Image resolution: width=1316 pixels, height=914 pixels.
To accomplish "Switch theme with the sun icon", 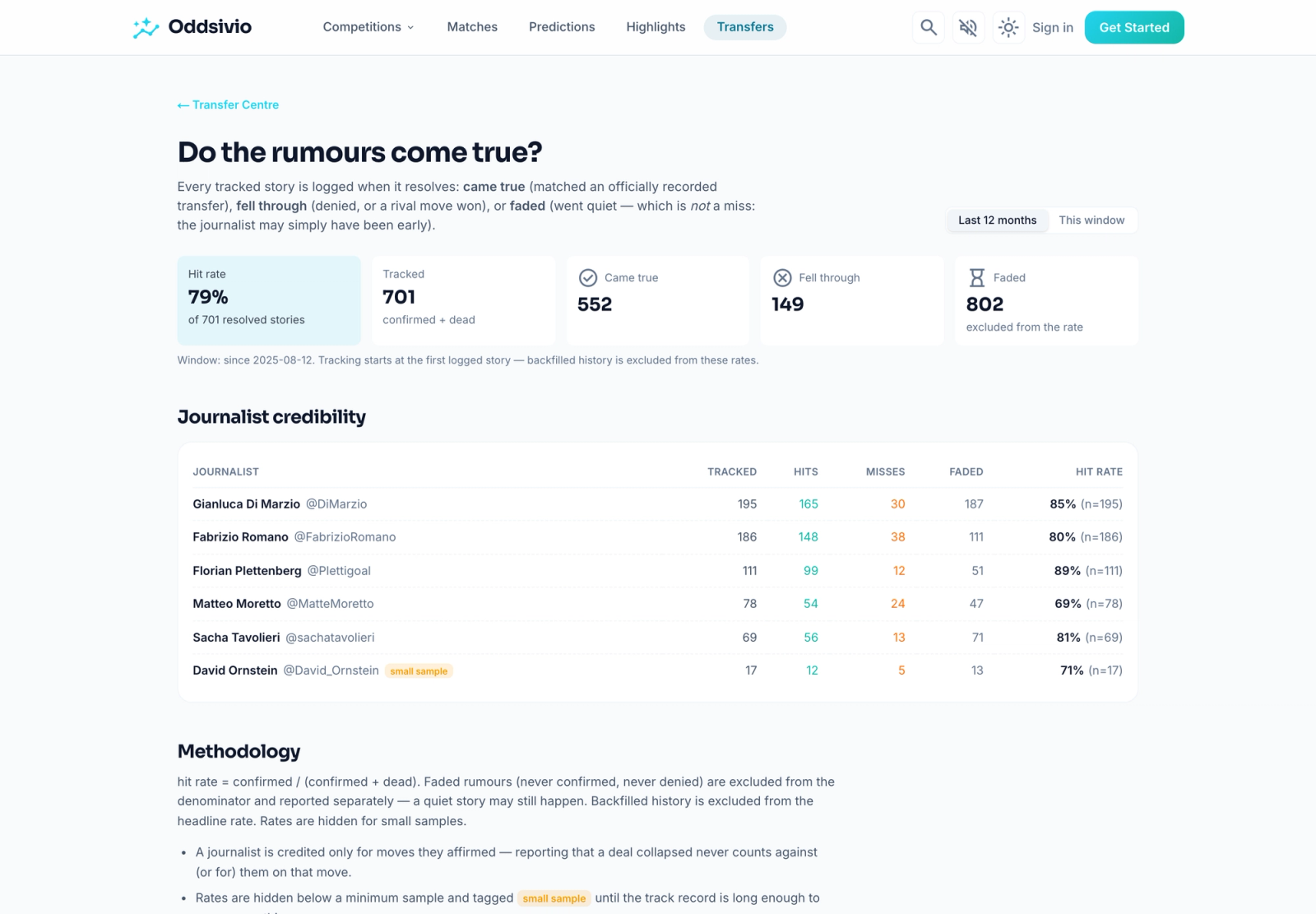I will coord(1008,27).
